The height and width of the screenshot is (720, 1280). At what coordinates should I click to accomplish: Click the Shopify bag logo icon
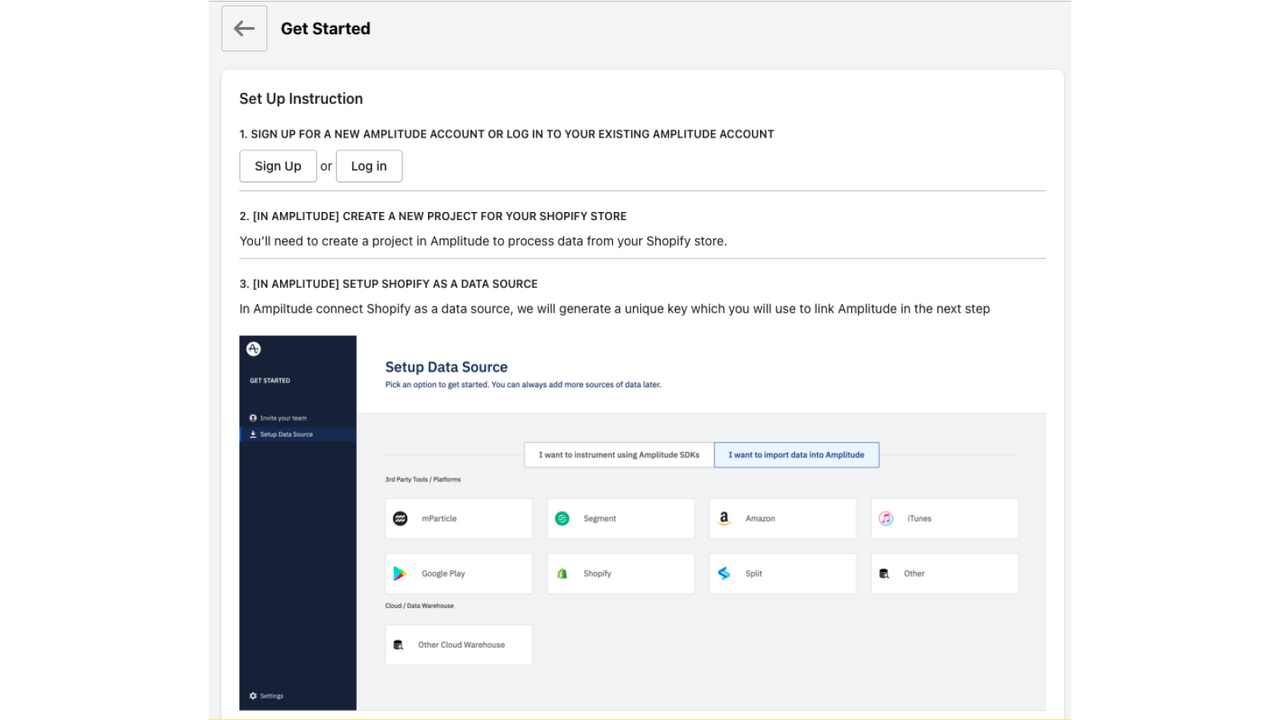[562, 574]
